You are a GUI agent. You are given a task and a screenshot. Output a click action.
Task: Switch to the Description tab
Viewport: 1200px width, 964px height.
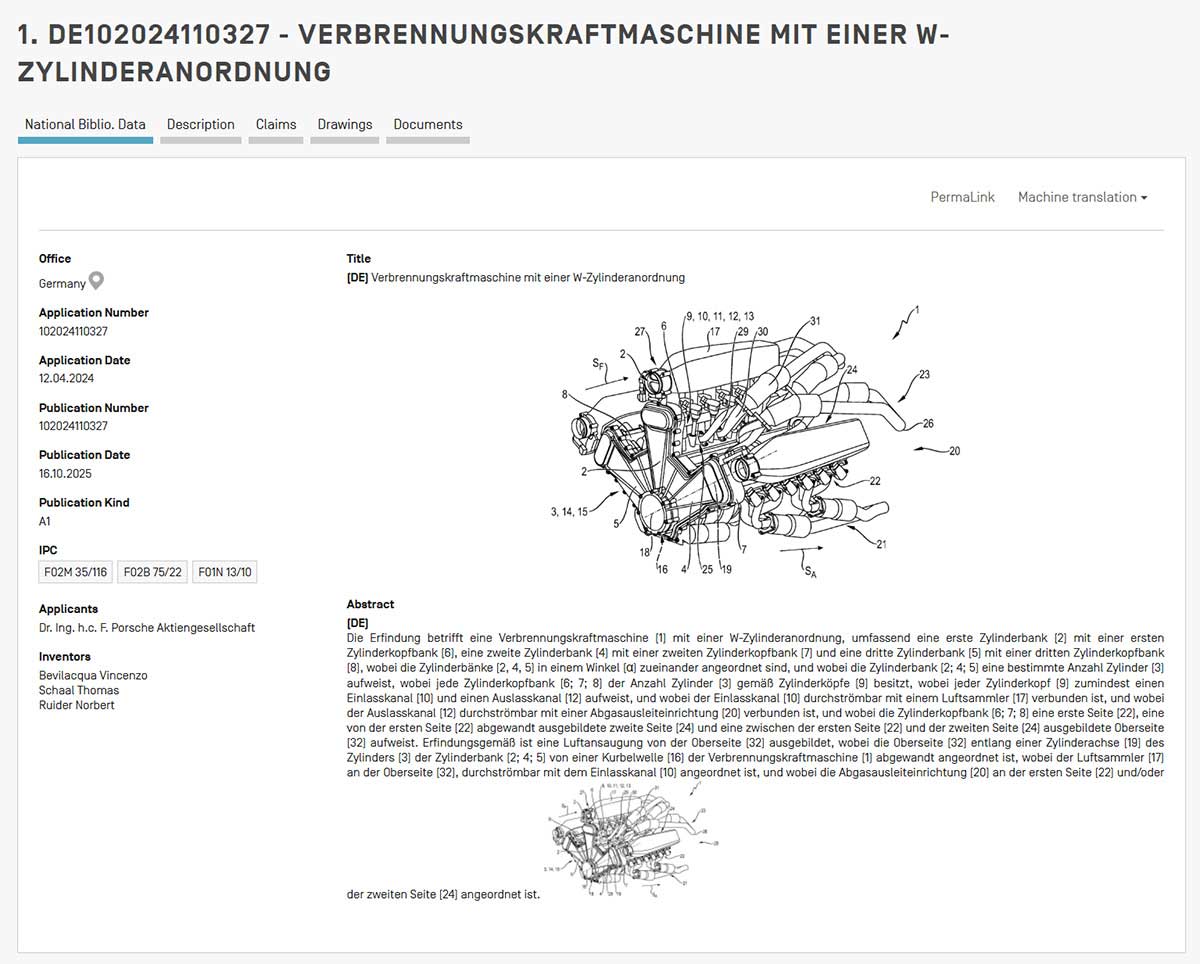pyautogui.click(x=200, y=125)
